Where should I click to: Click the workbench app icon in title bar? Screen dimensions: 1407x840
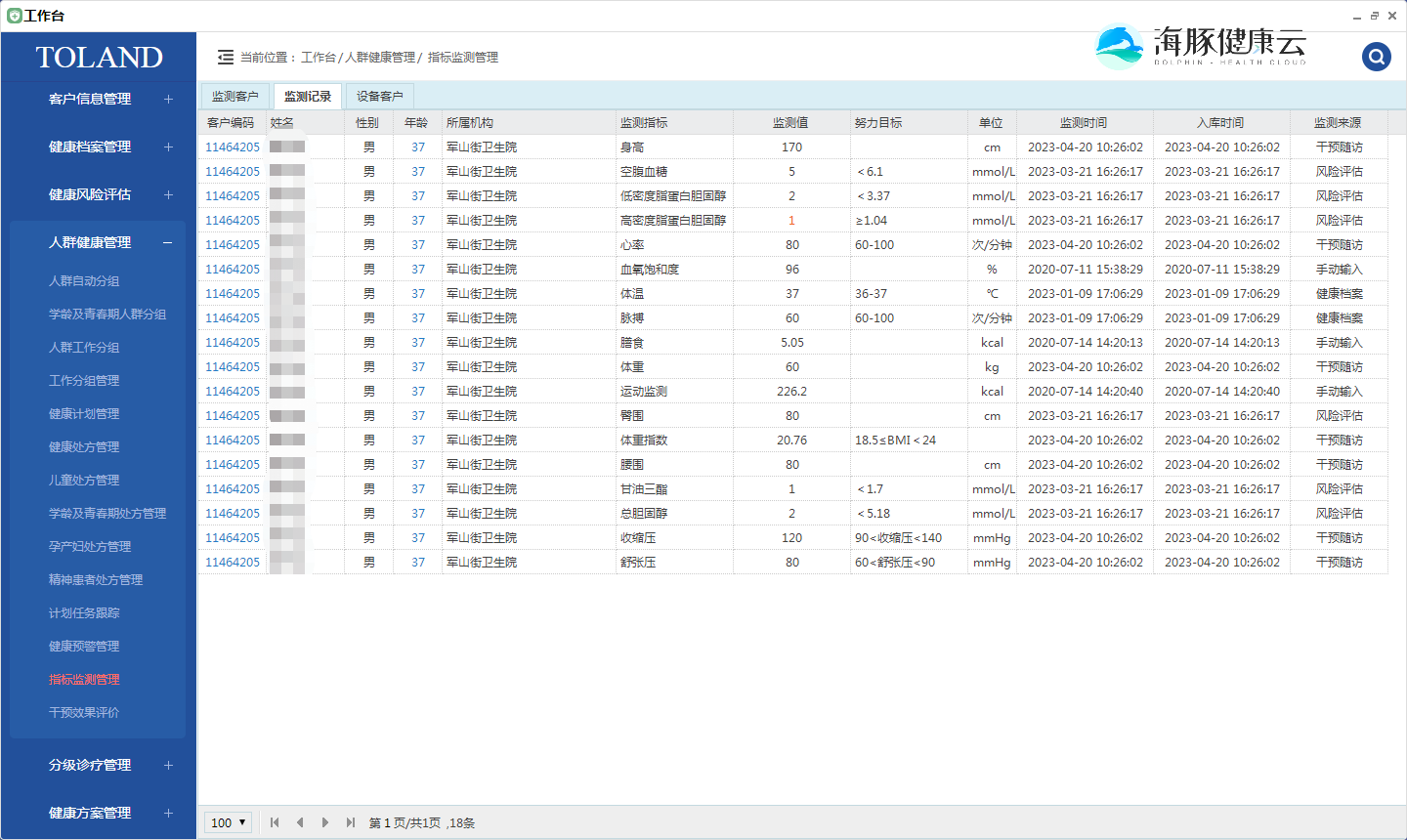[14, 16]
